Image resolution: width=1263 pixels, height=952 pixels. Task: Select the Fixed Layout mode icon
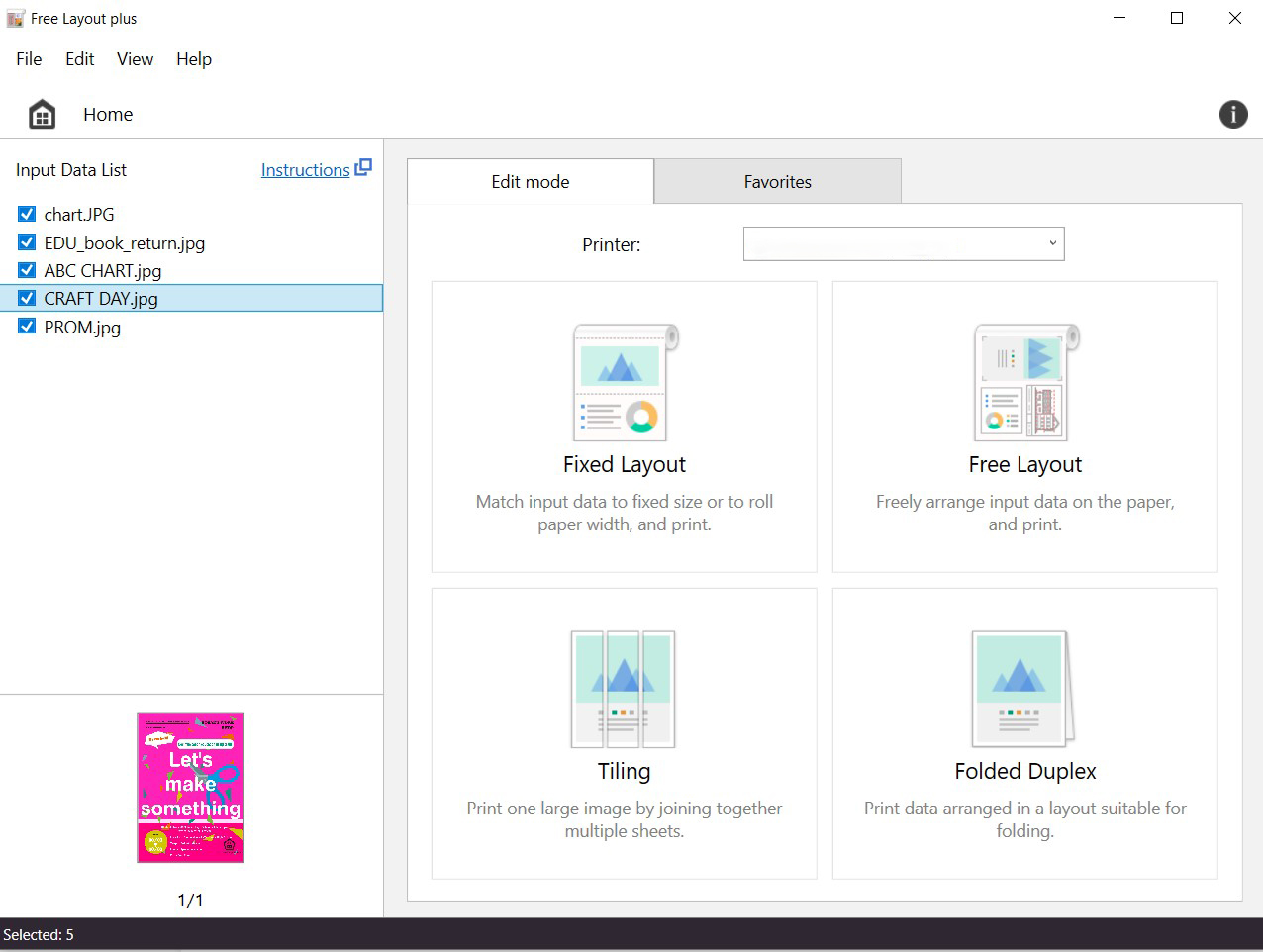coord(625,383)
